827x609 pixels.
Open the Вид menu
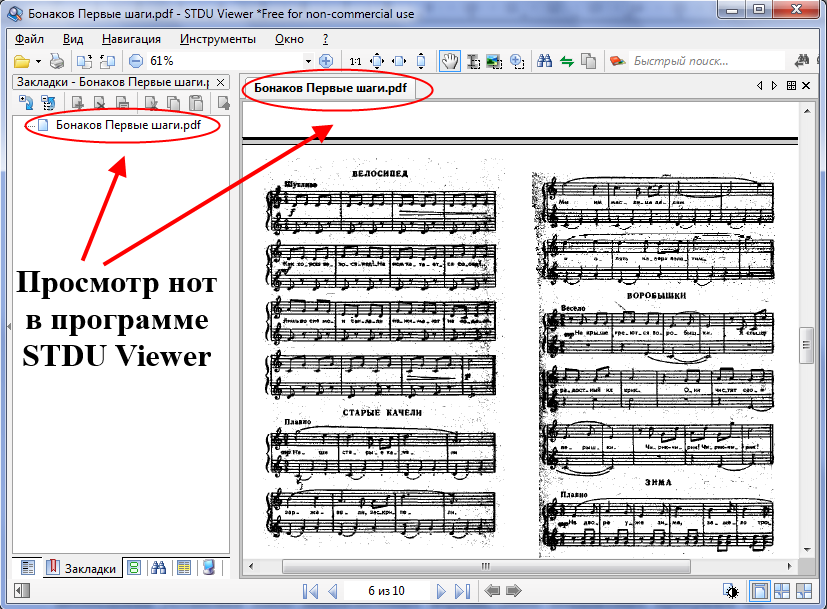pos(73,39)
